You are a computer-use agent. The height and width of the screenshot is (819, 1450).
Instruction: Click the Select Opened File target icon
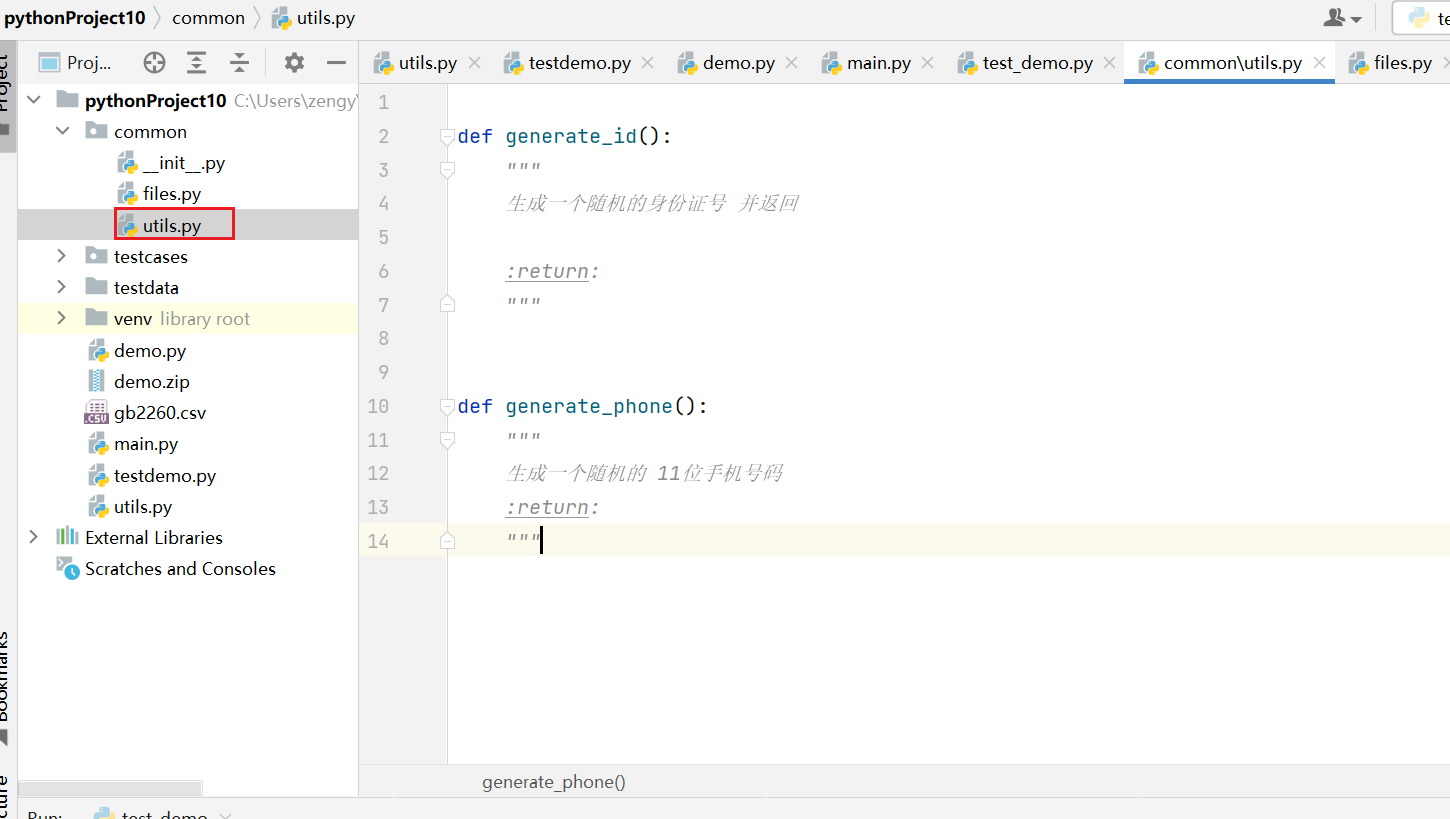pos(154,63)
